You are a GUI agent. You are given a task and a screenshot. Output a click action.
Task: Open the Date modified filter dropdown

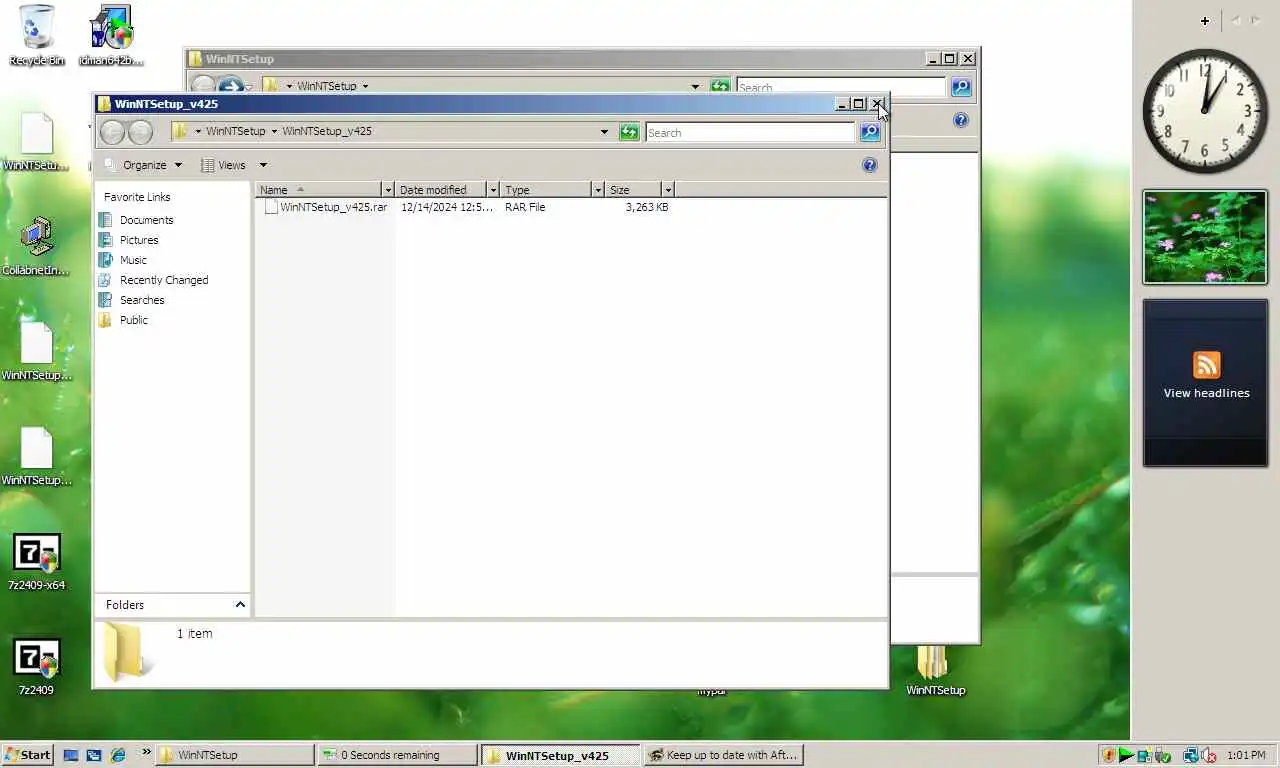493,189
